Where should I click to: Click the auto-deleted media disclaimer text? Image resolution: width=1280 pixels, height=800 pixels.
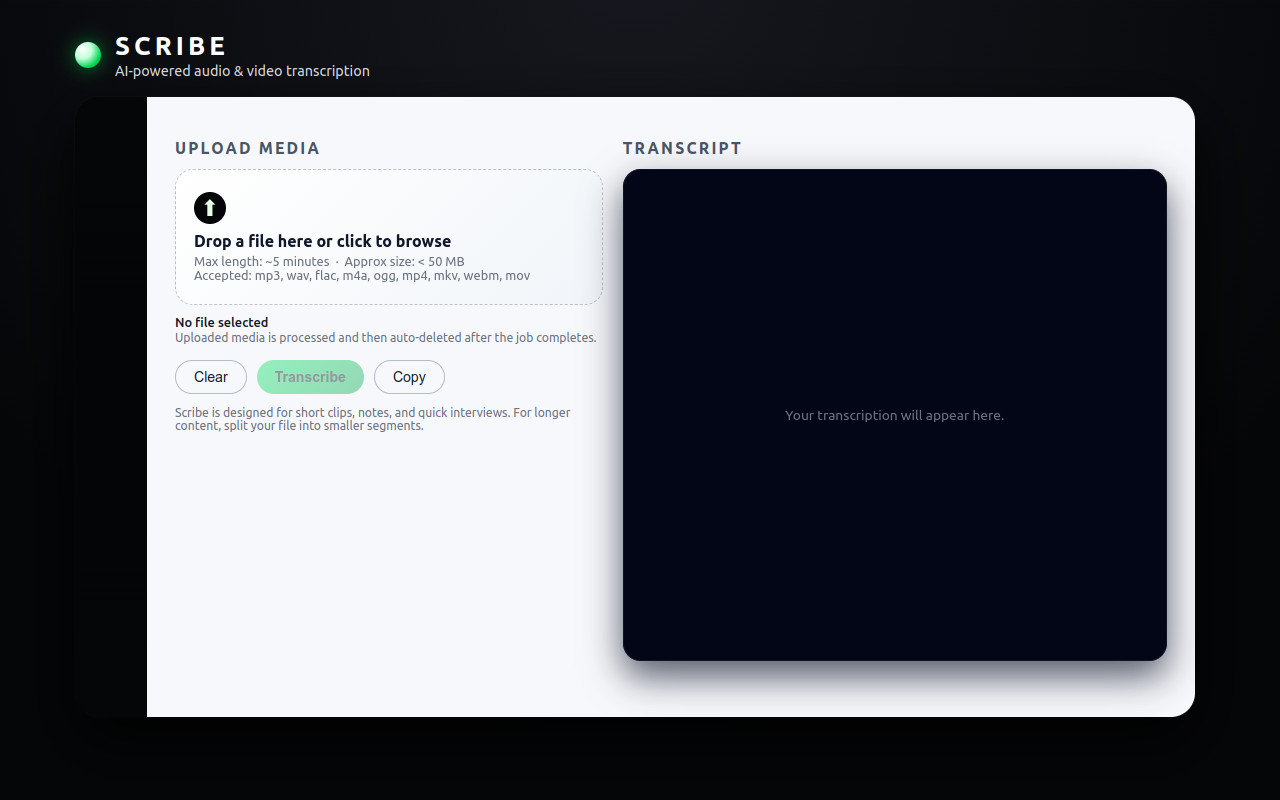[x=385, y=337]
